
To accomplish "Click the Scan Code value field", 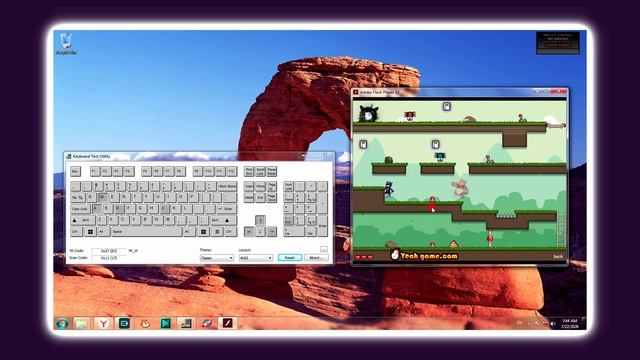I will click(109, 258).
